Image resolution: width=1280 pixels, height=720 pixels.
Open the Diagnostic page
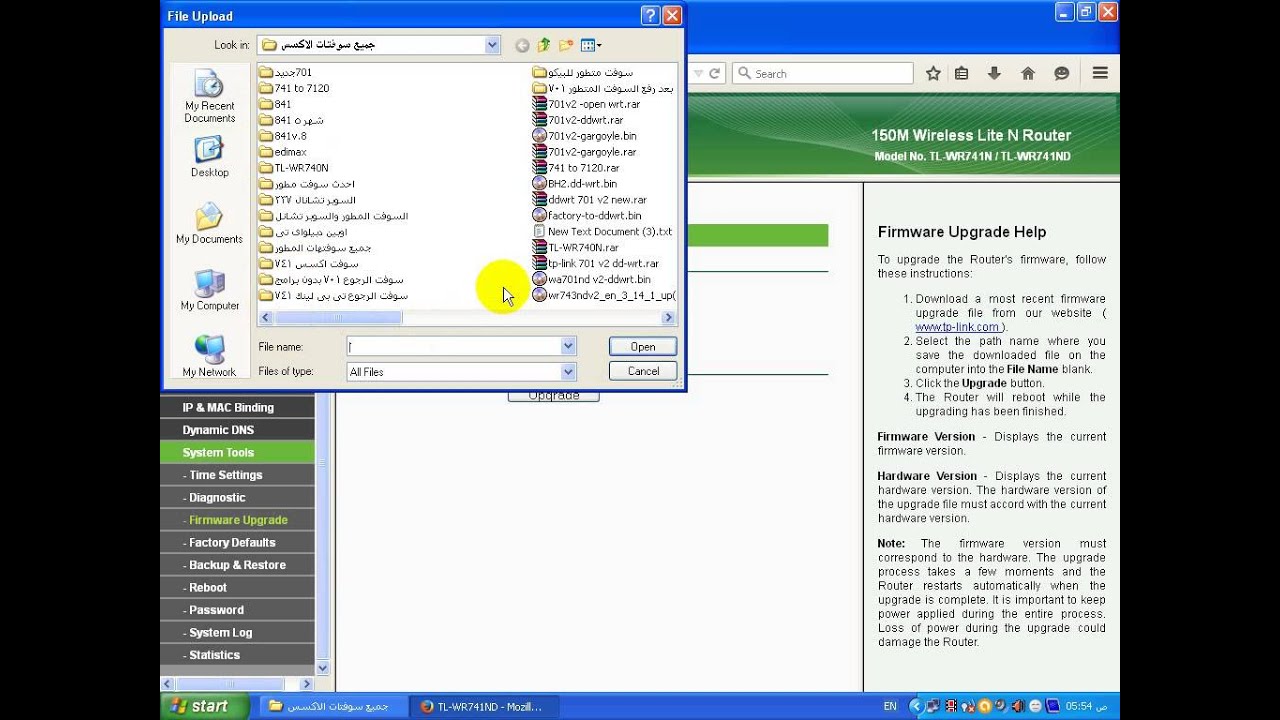[x=237, y=497]
